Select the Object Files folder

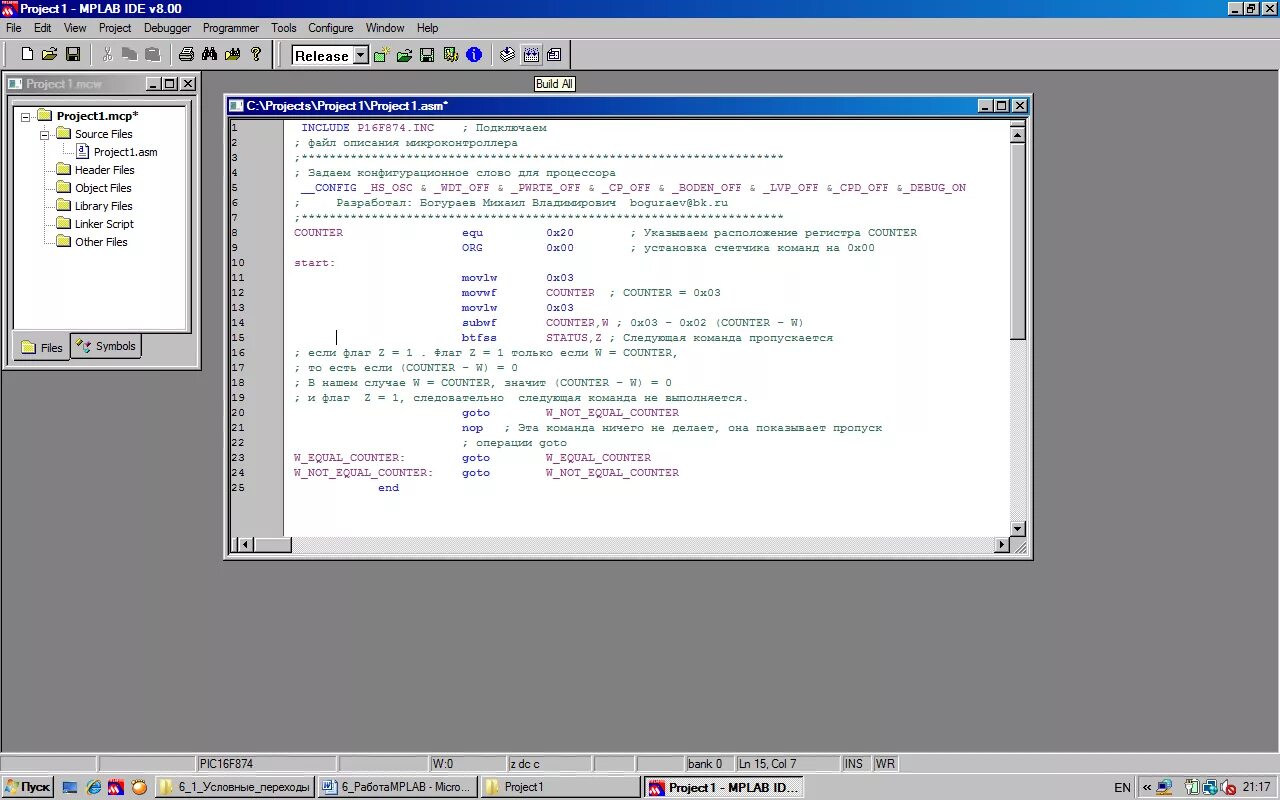tap(103, 188)
